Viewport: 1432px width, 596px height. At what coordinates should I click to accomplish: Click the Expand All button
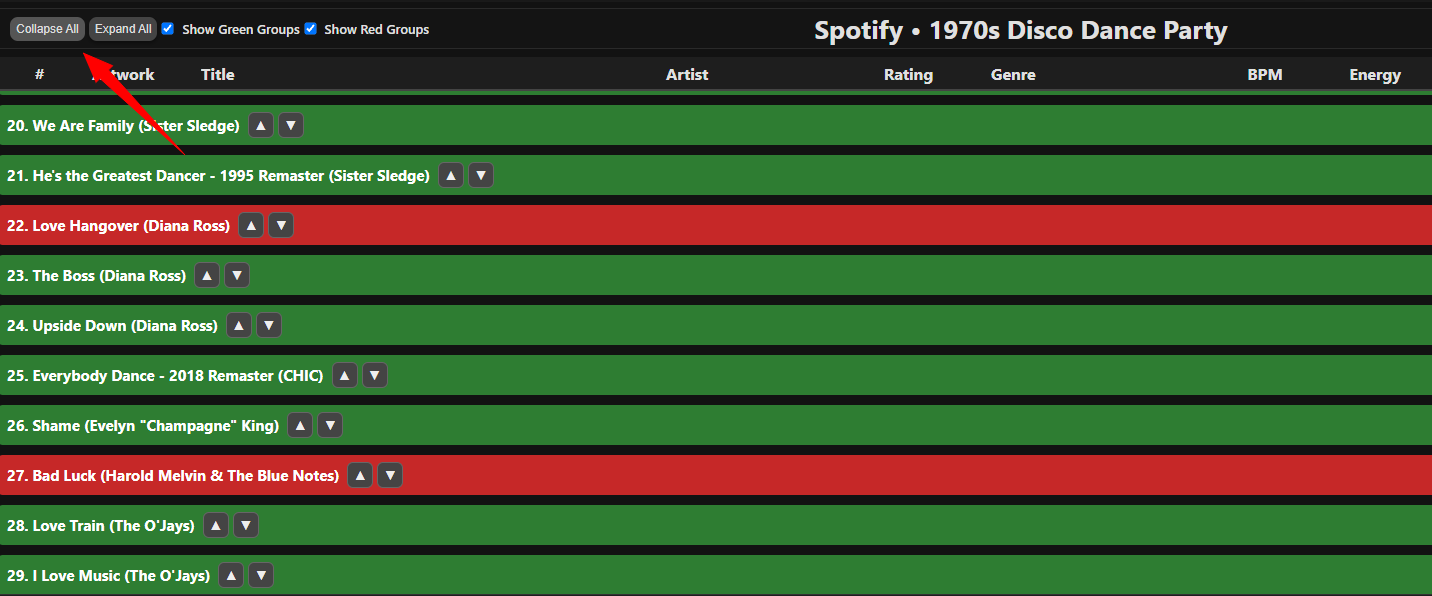pos(122,28)
